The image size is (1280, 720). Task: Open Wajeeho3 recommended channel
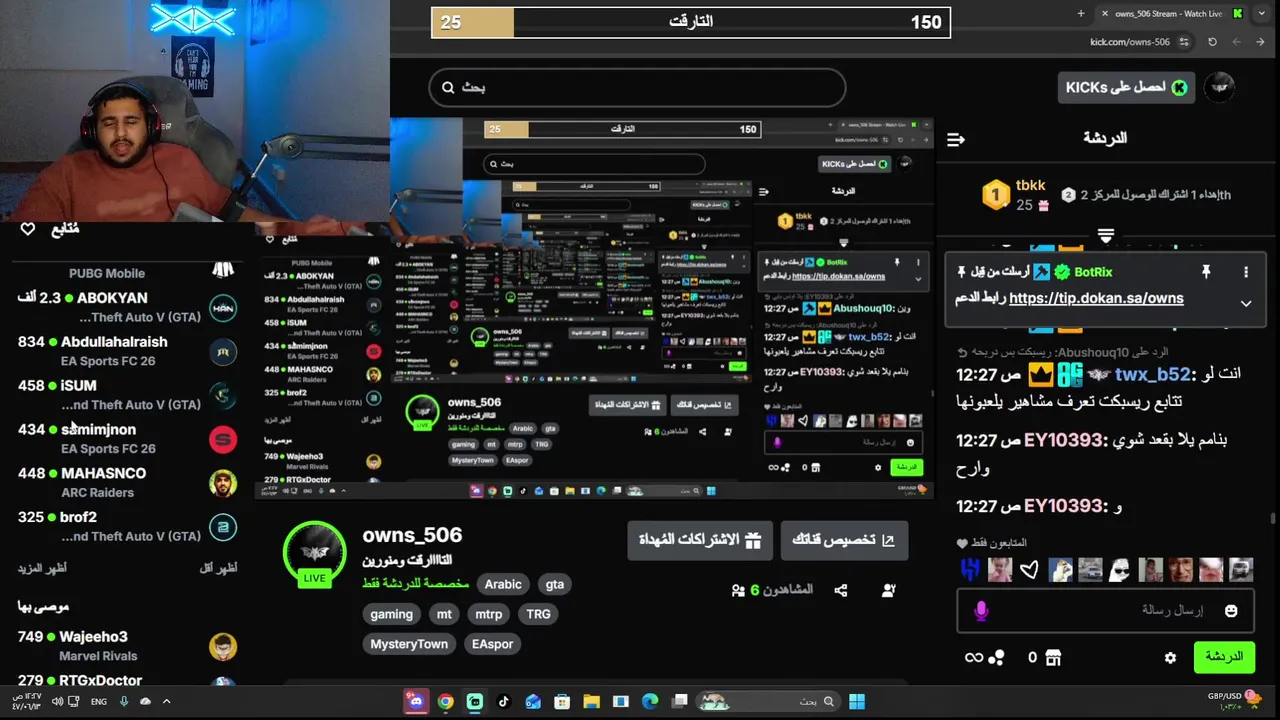point(128,646)
